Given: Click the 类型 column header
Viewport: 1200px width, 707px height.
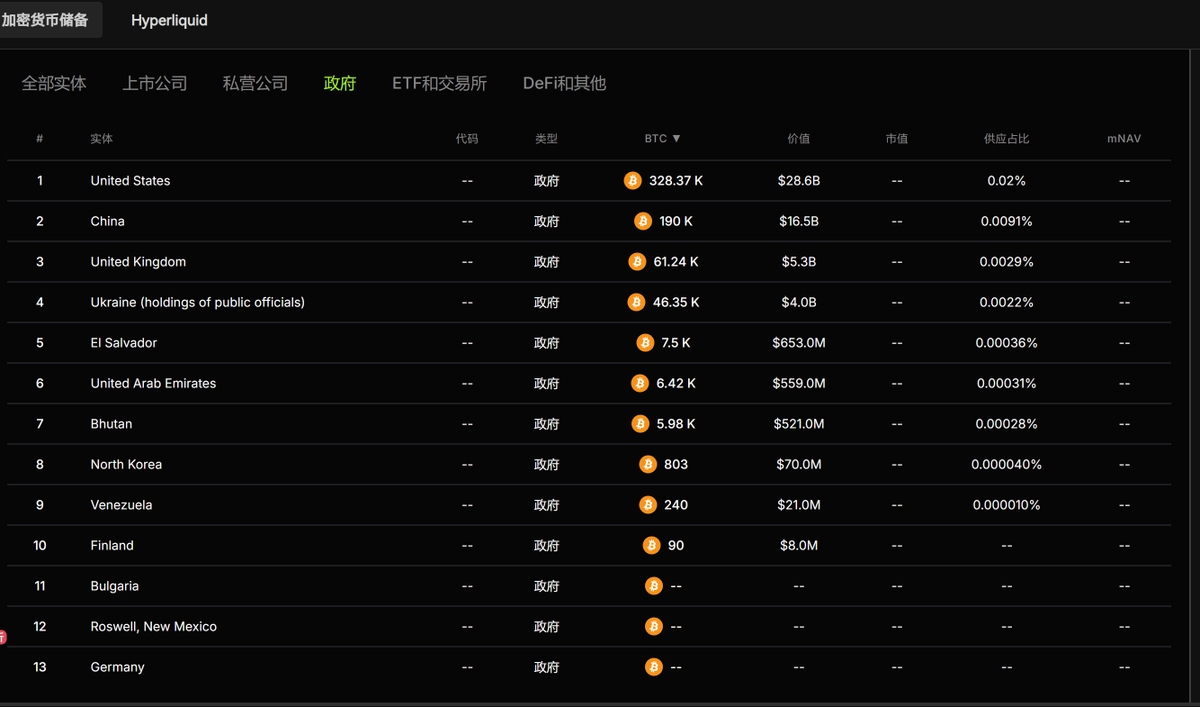Looking at the screenshot, I should [546, 139].
